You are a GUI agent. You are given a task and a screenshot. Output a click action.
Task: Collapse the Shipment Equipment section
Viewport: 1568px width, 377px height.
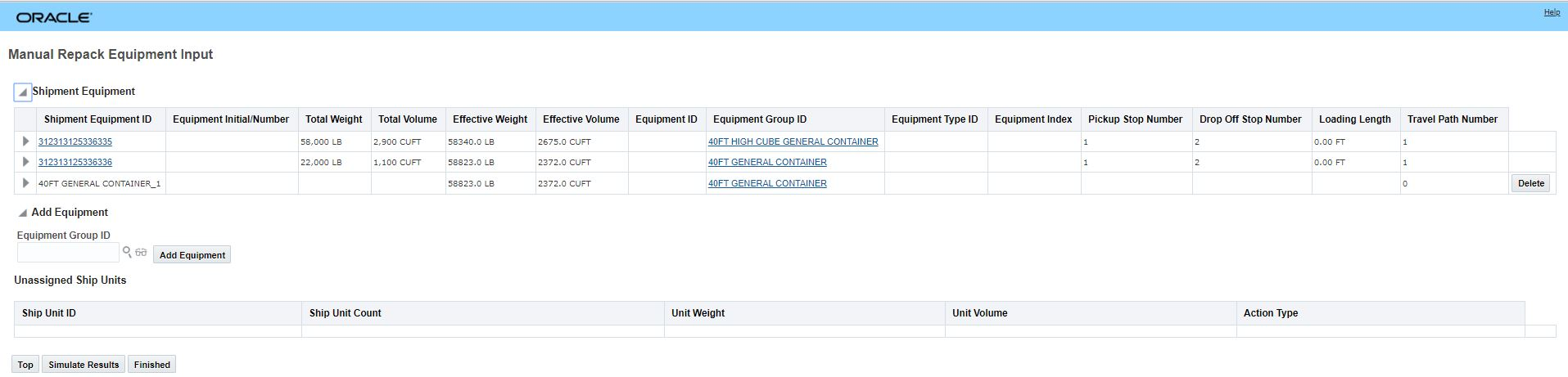pos(23,92)
